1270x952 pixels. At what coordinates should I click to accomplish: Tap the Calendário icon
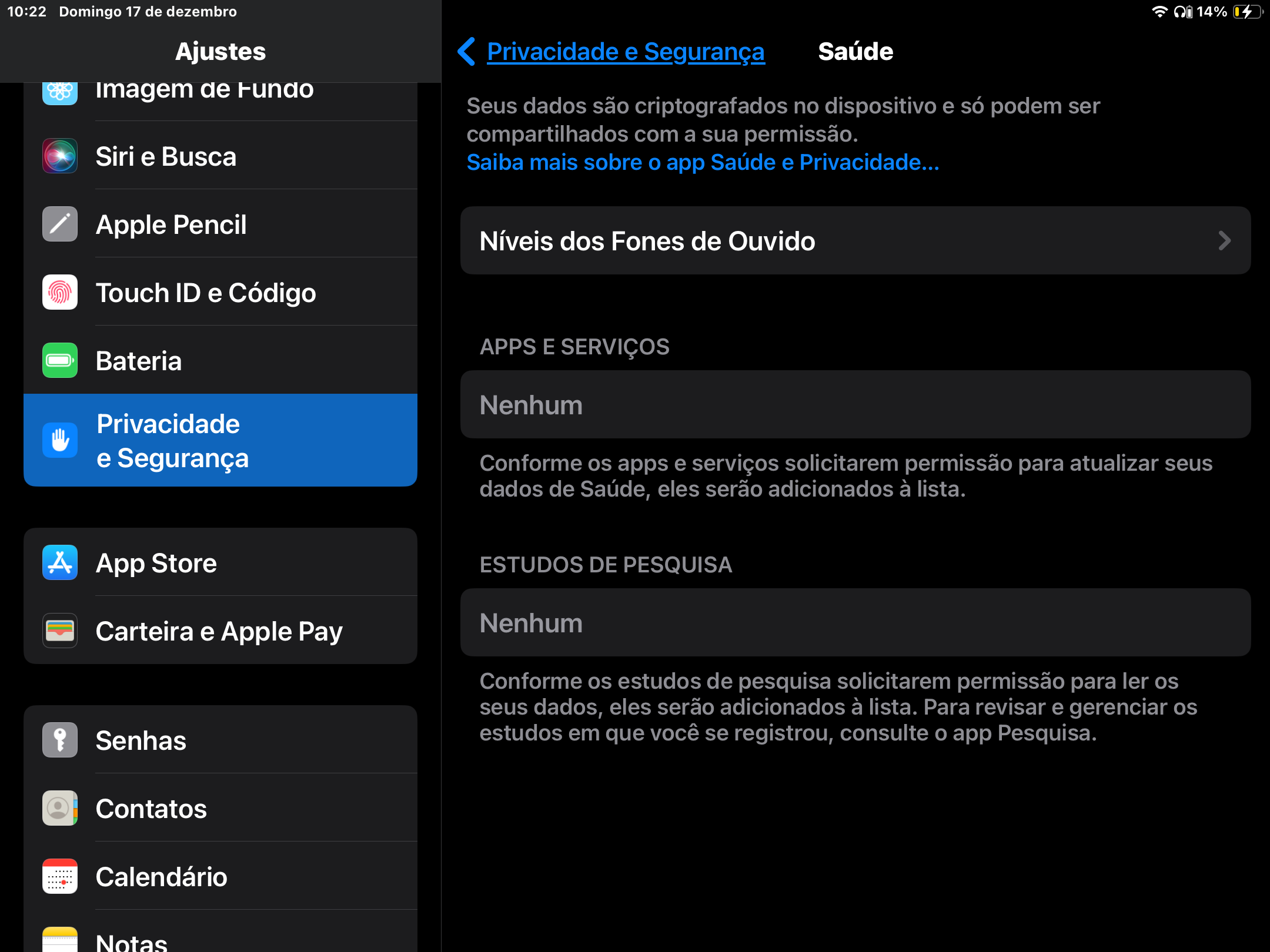coord(59,877)
